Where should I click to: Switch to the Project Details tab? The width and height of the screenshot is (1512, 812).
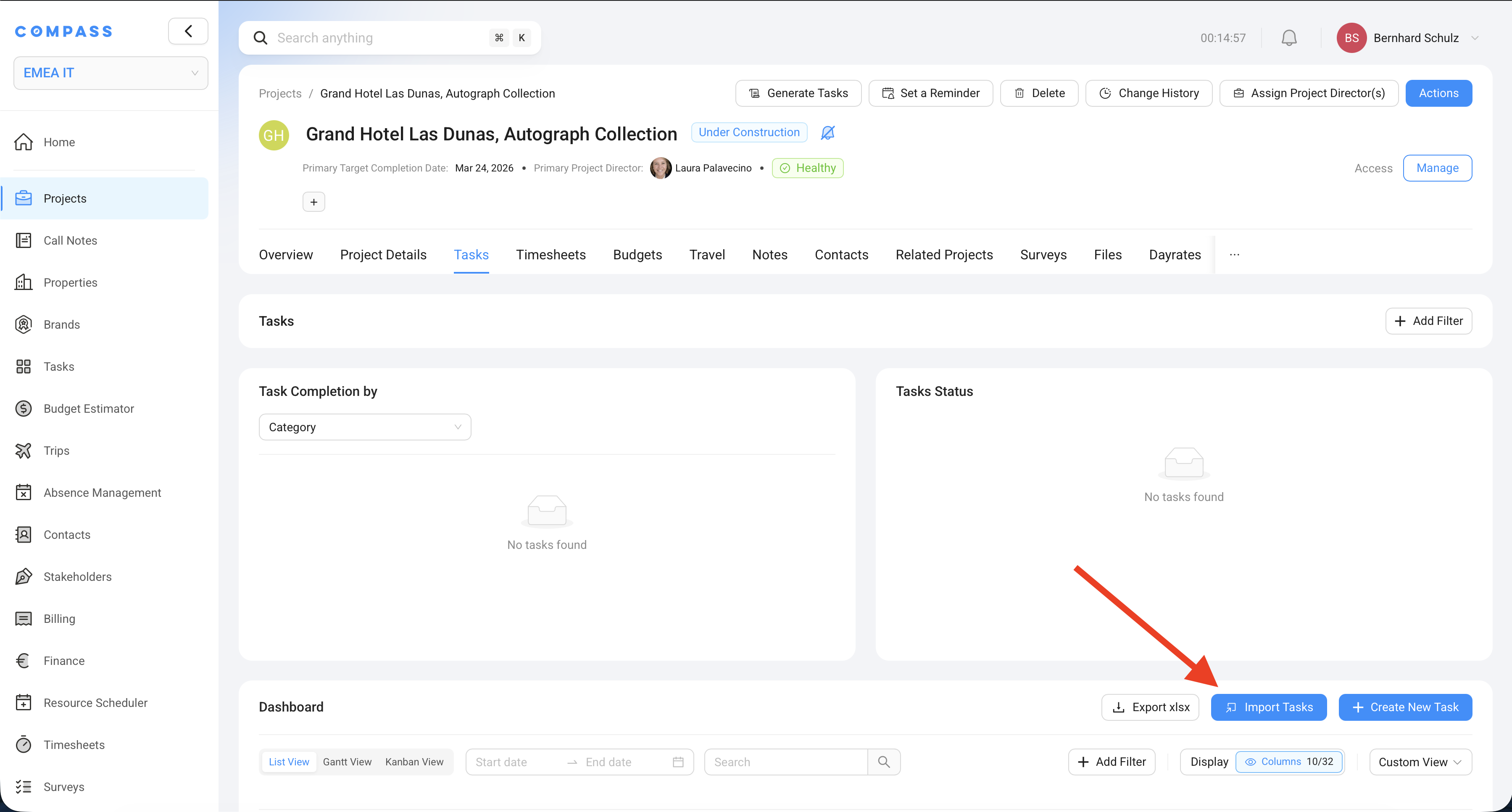click(383, 255)
